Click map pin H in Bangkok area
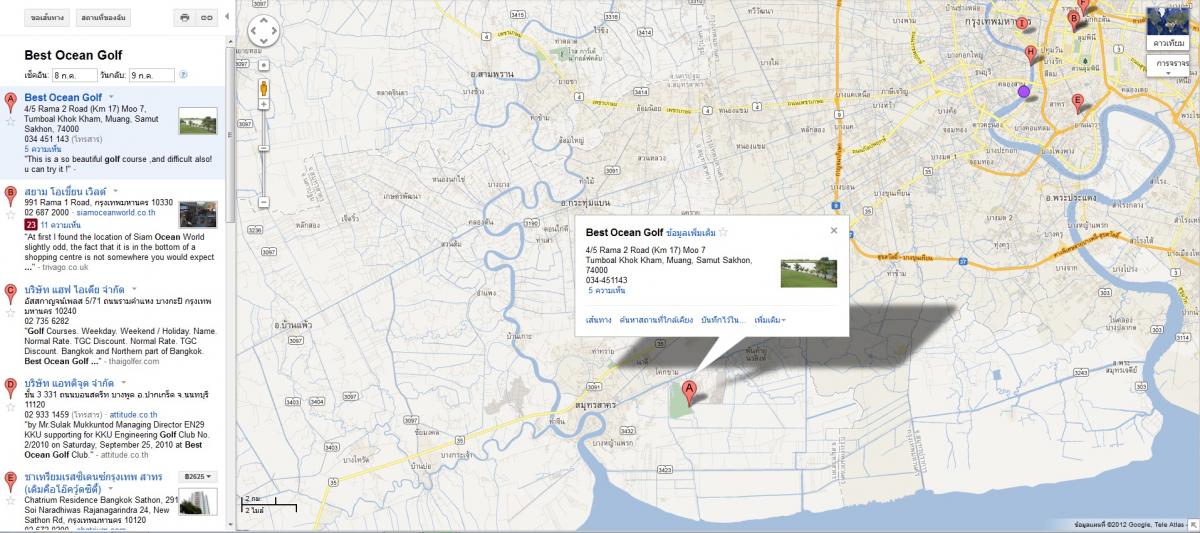Image resolution: width=1200 pixels, height=533 pixels. point(1031,54)
